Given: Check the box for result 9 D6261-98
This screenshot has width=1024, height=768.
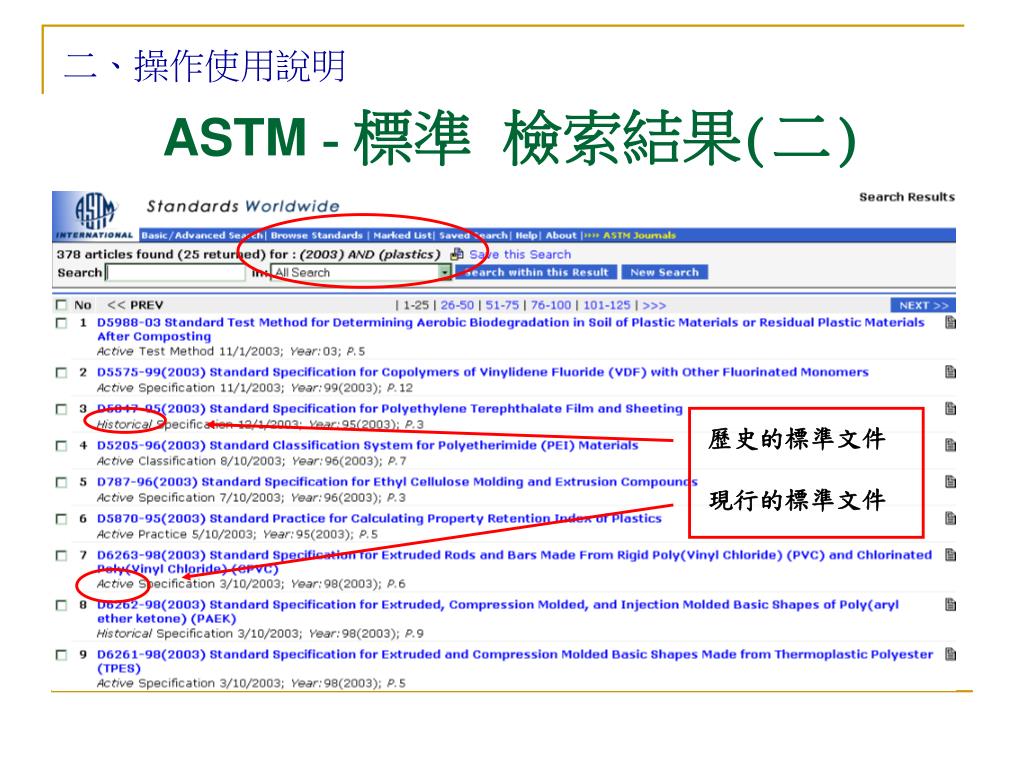Looking at the screenshot, I should 61,654.
